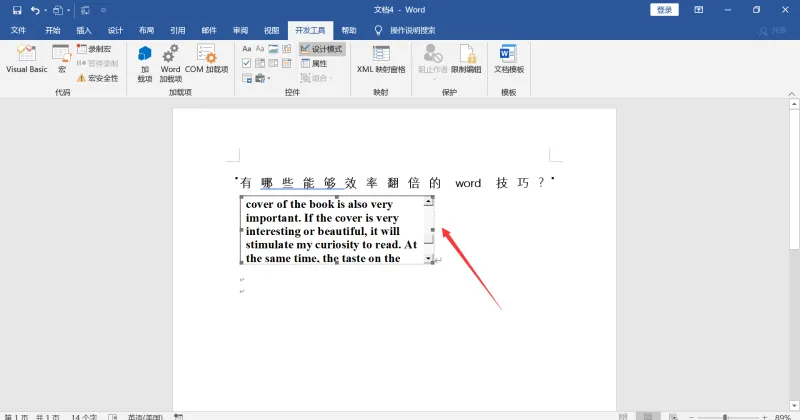Insert check box content control
Screen dimensions: 800x420
click(x=246, y=63)
